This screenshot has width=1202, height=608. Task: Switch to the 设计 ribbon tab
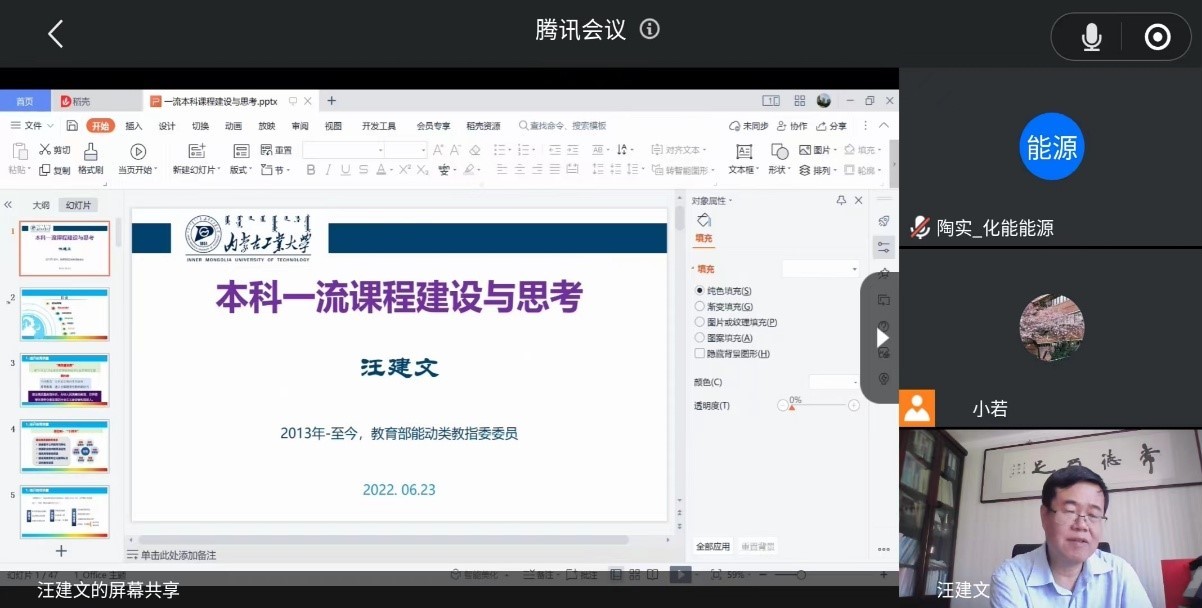167,126
